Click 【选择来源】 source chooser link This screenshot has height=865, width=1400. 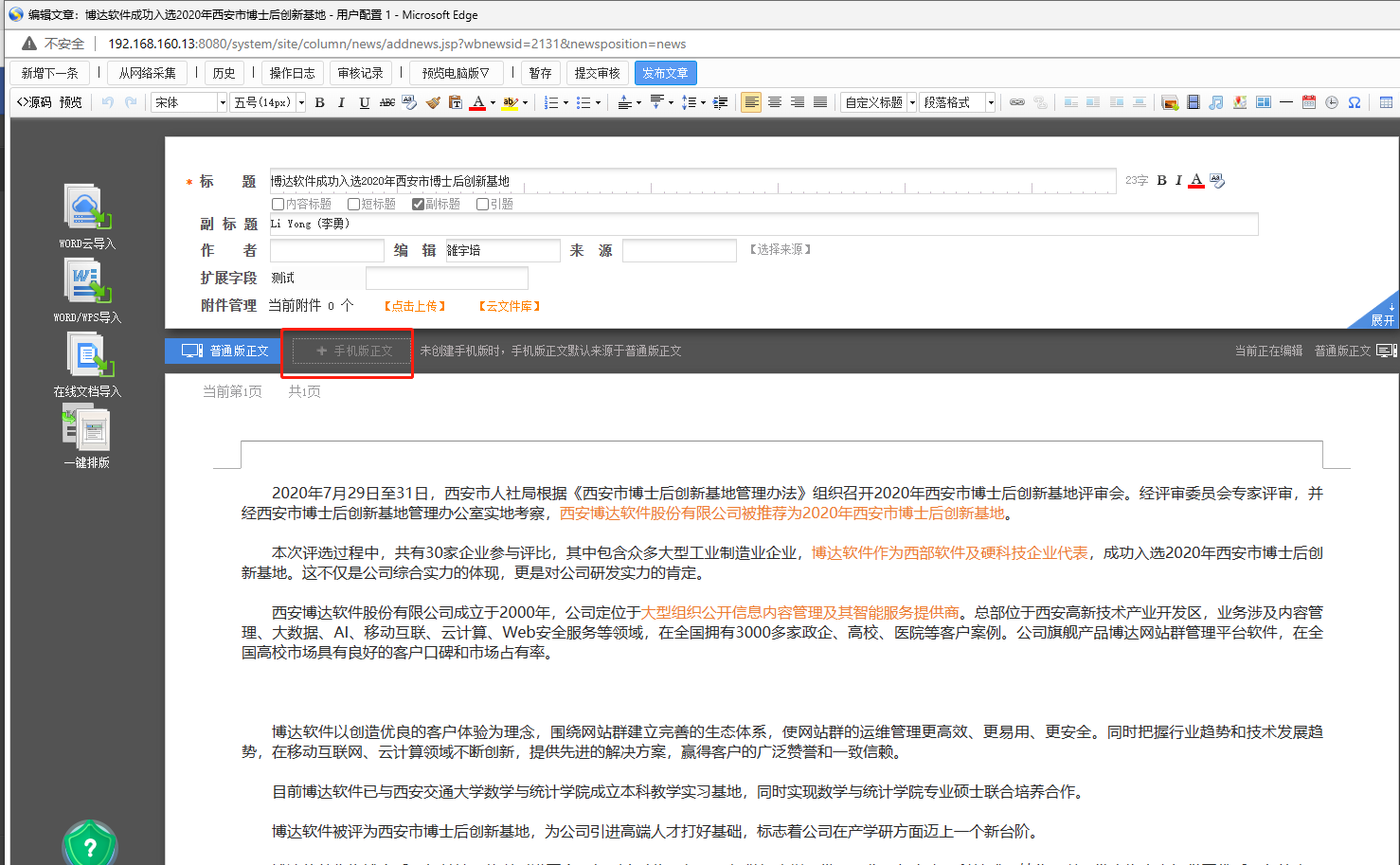781,249
